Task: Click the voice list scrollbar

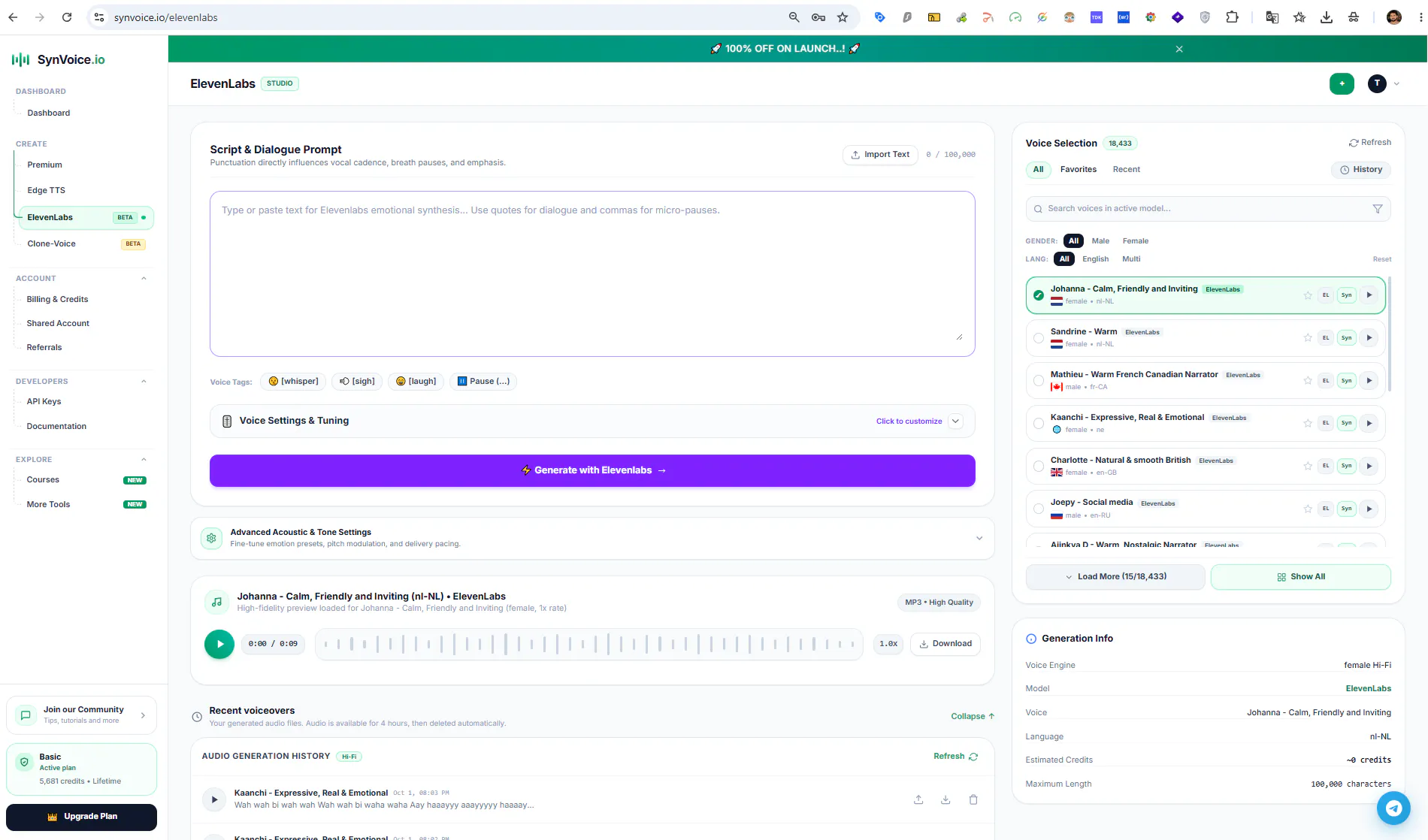Action: (1389, 334)
